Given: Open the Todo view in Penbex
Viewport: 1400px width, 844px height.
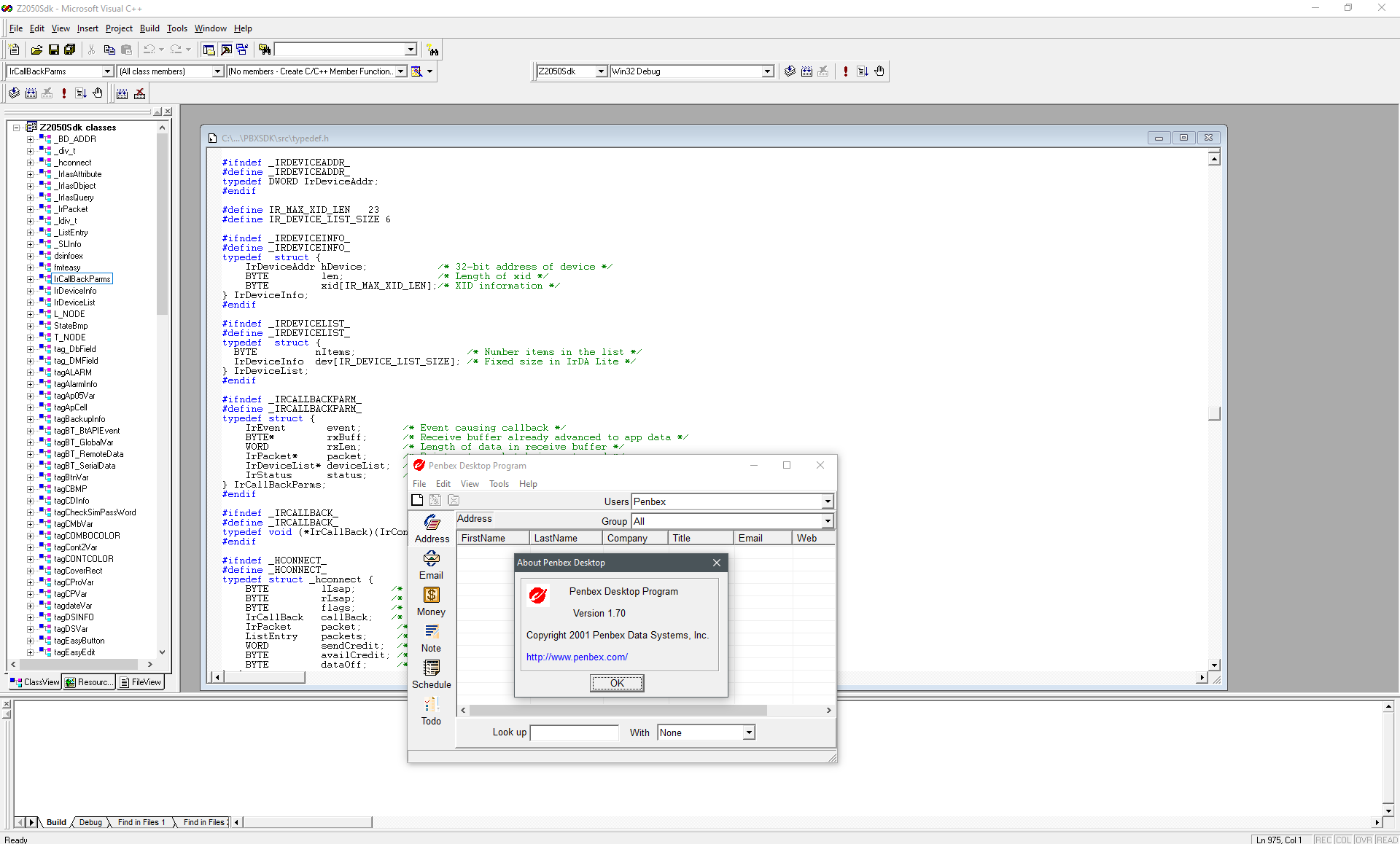Looking at the screenshot, I should click(x=430, y=710).
